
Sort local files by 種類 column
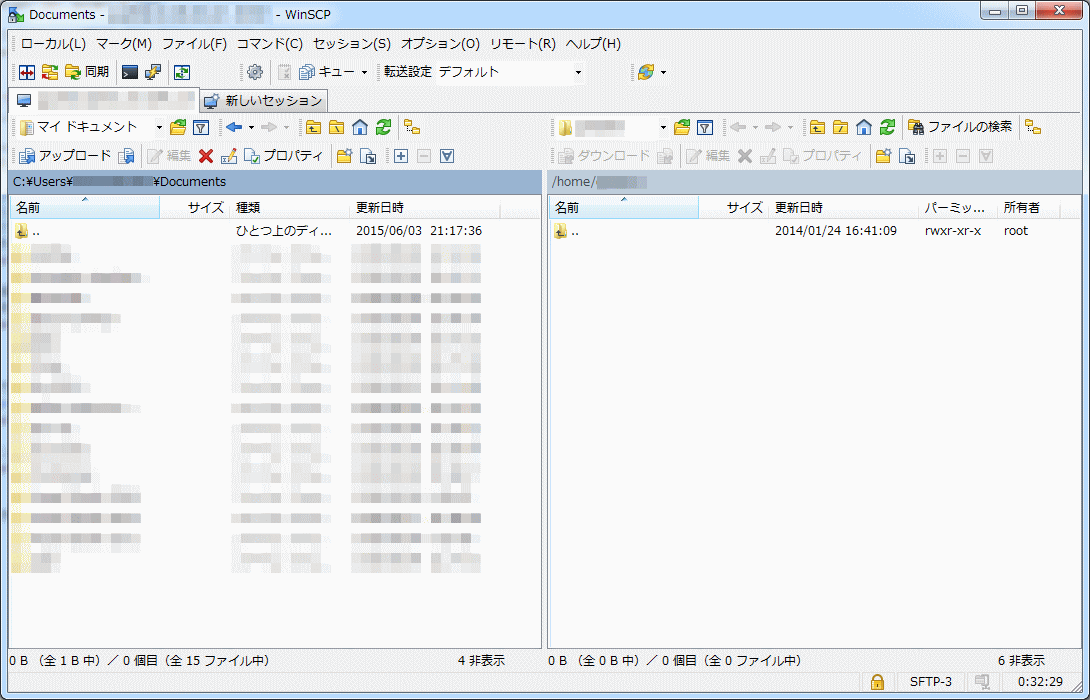[290, 208]
